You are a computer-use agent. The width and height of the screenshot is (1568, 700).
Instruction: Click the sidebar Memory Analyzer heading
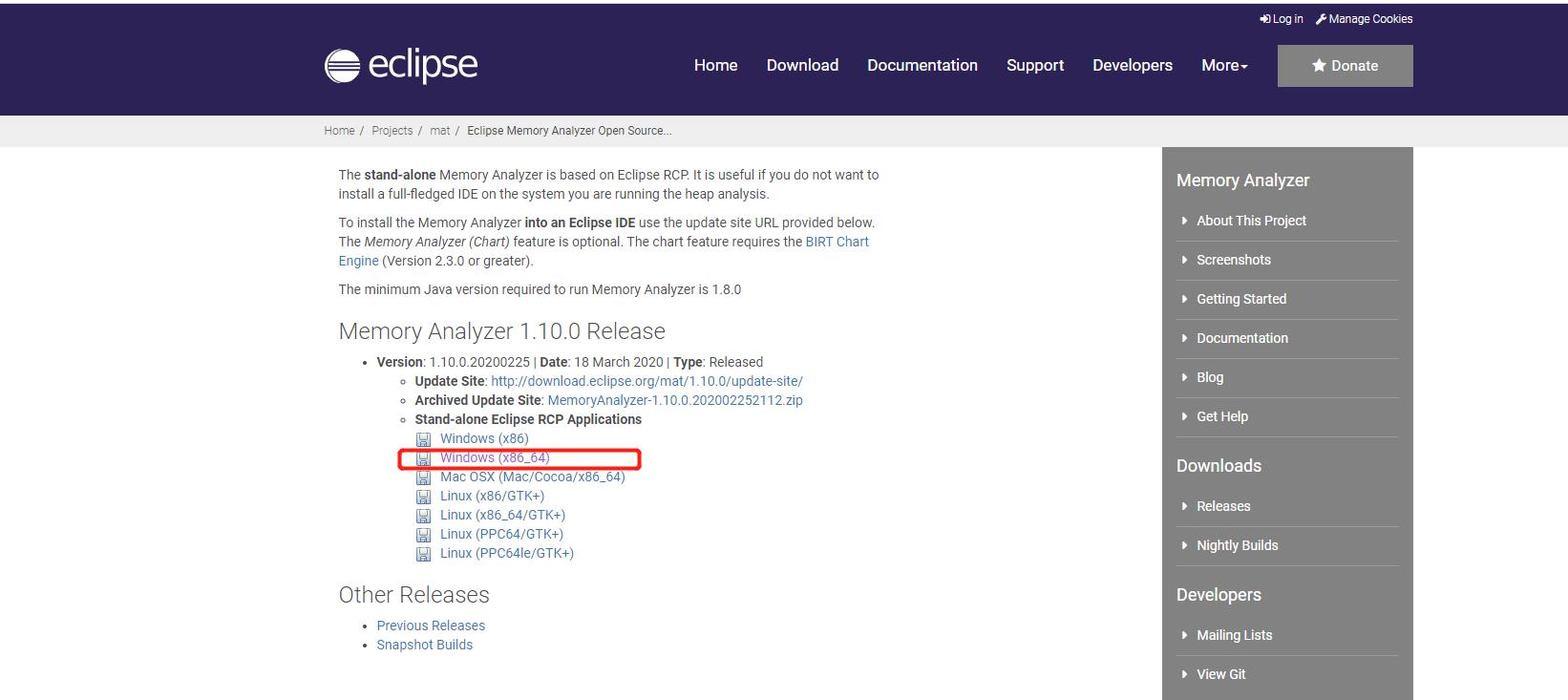tap(1242, 180)
